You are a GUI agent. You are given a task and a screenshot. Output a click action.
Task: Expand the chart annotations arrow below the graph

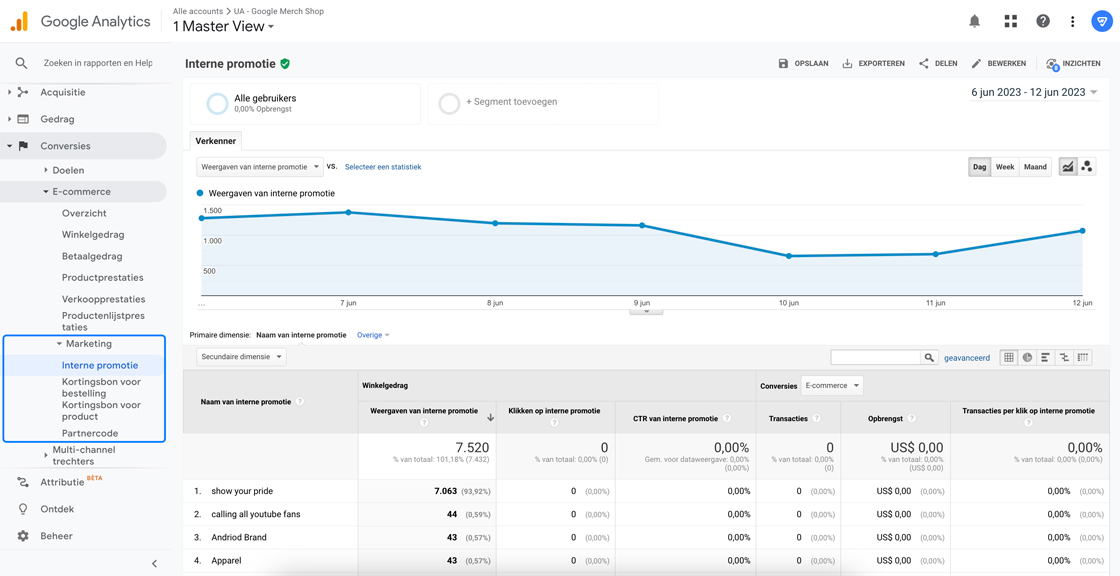pyautogui.click(x=646, y=311)
